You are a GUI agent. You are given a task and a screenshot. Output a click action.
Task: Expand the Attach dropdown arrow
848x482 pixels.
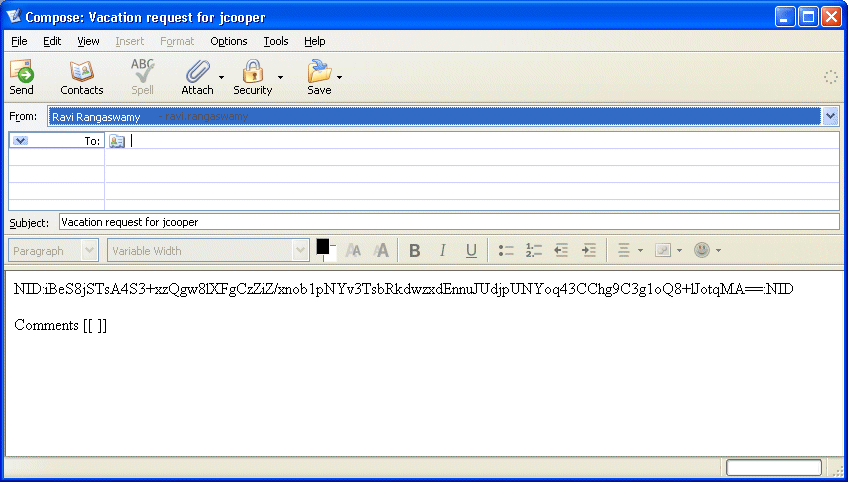click(x=221, y=77)
